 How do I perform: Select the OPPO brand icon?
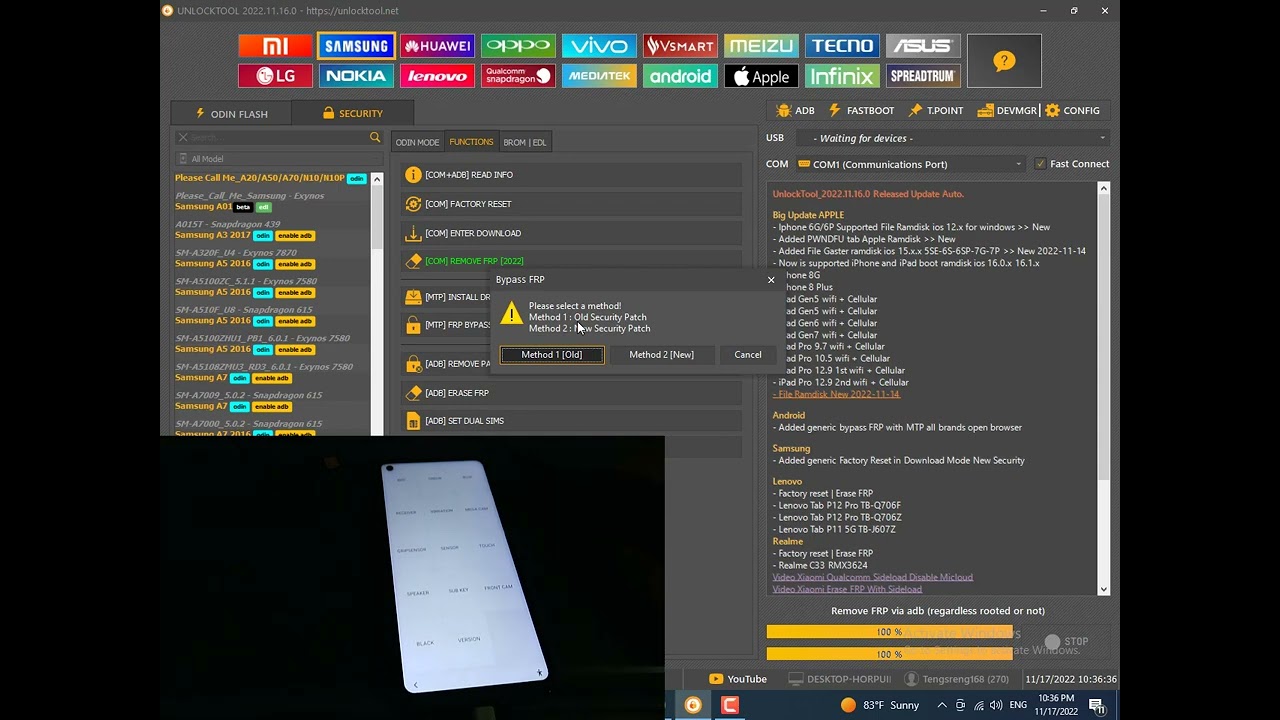pos(518,46)
